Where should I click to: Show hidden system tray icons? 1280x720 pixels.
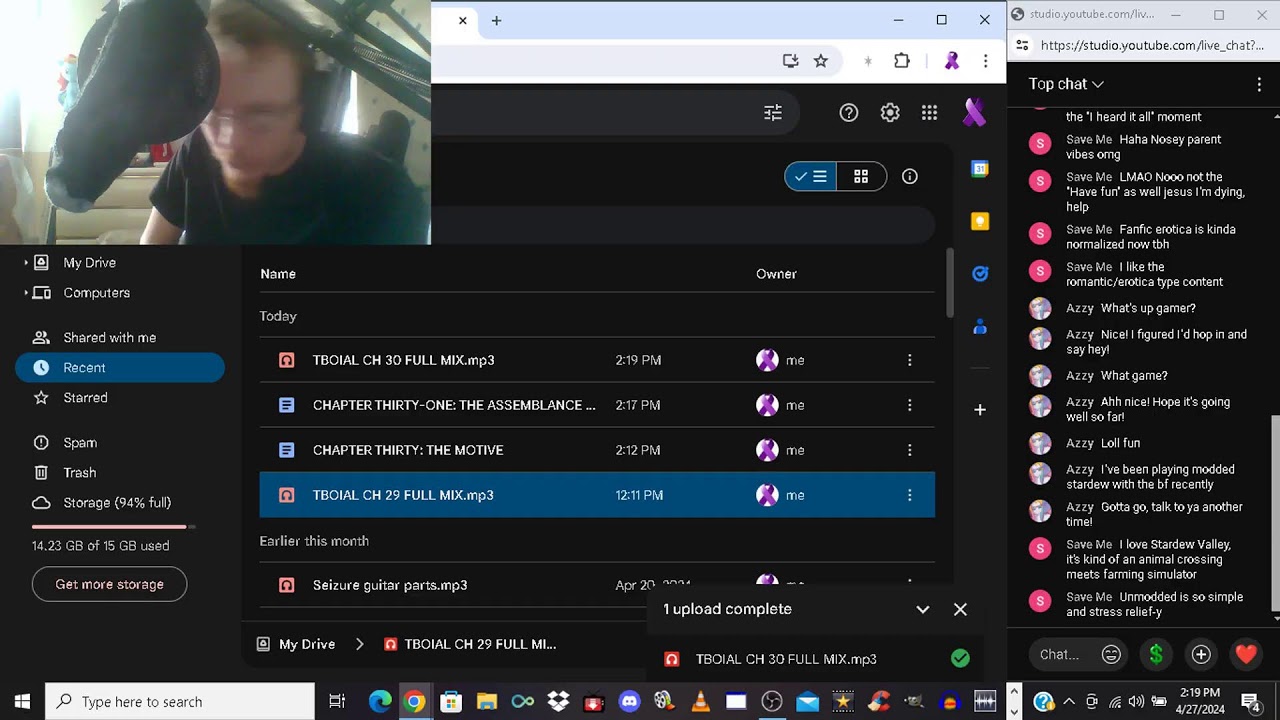tap(1068, 702)
